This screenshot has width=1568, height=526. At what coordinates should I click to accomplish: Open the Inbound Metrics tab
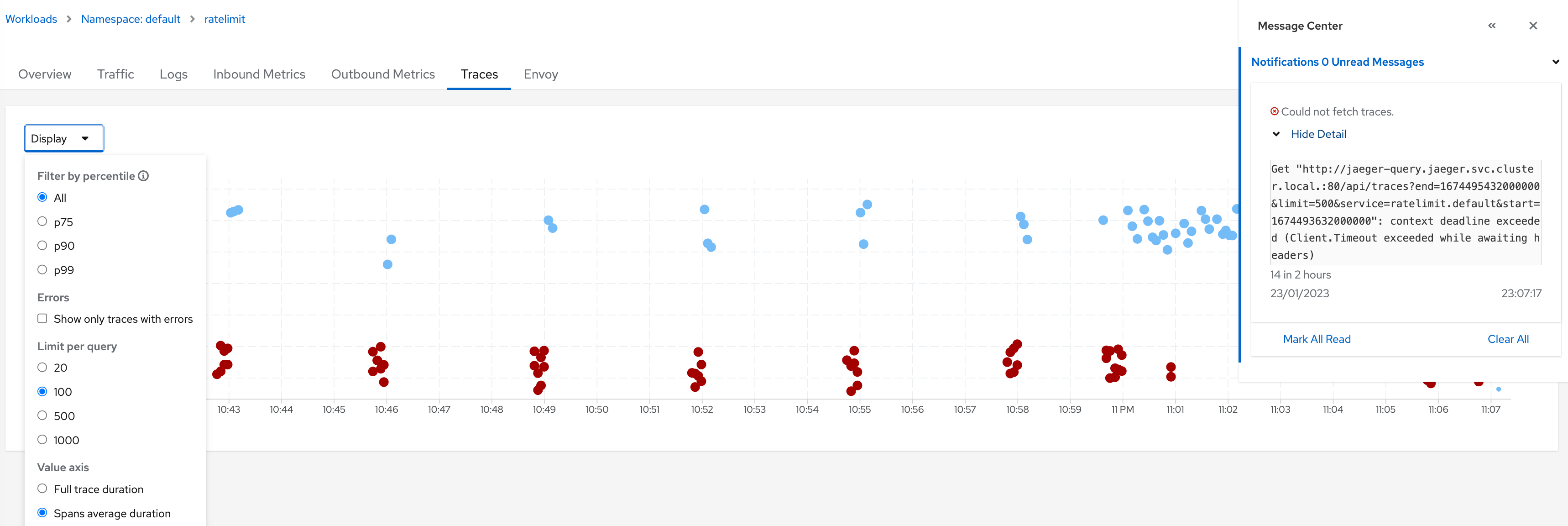(259, 74)
